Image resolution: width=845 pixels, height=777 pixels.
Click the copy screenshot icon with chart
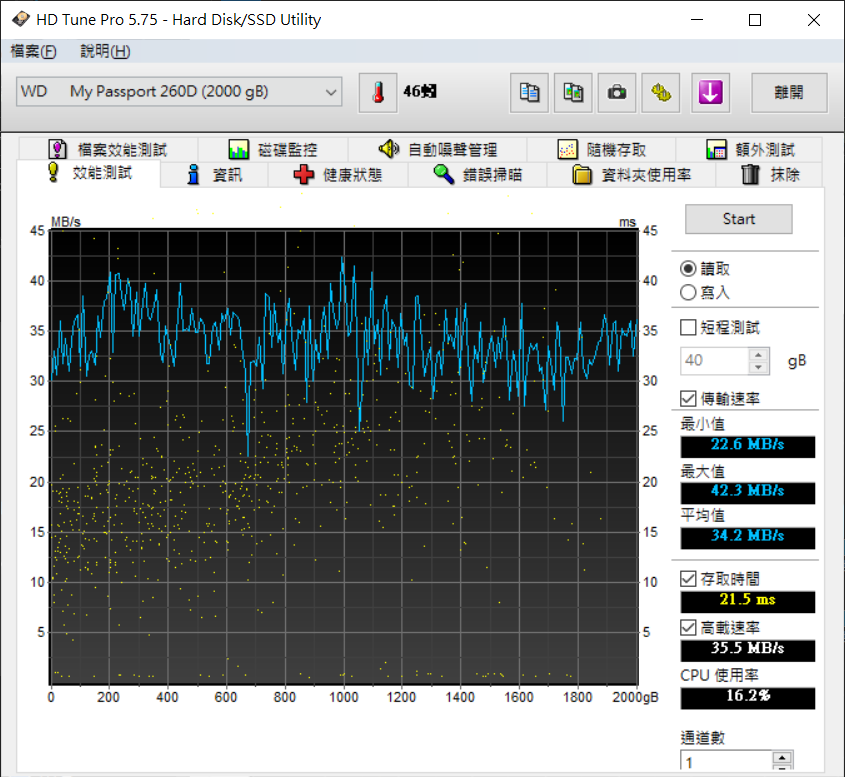click(573, 93)
